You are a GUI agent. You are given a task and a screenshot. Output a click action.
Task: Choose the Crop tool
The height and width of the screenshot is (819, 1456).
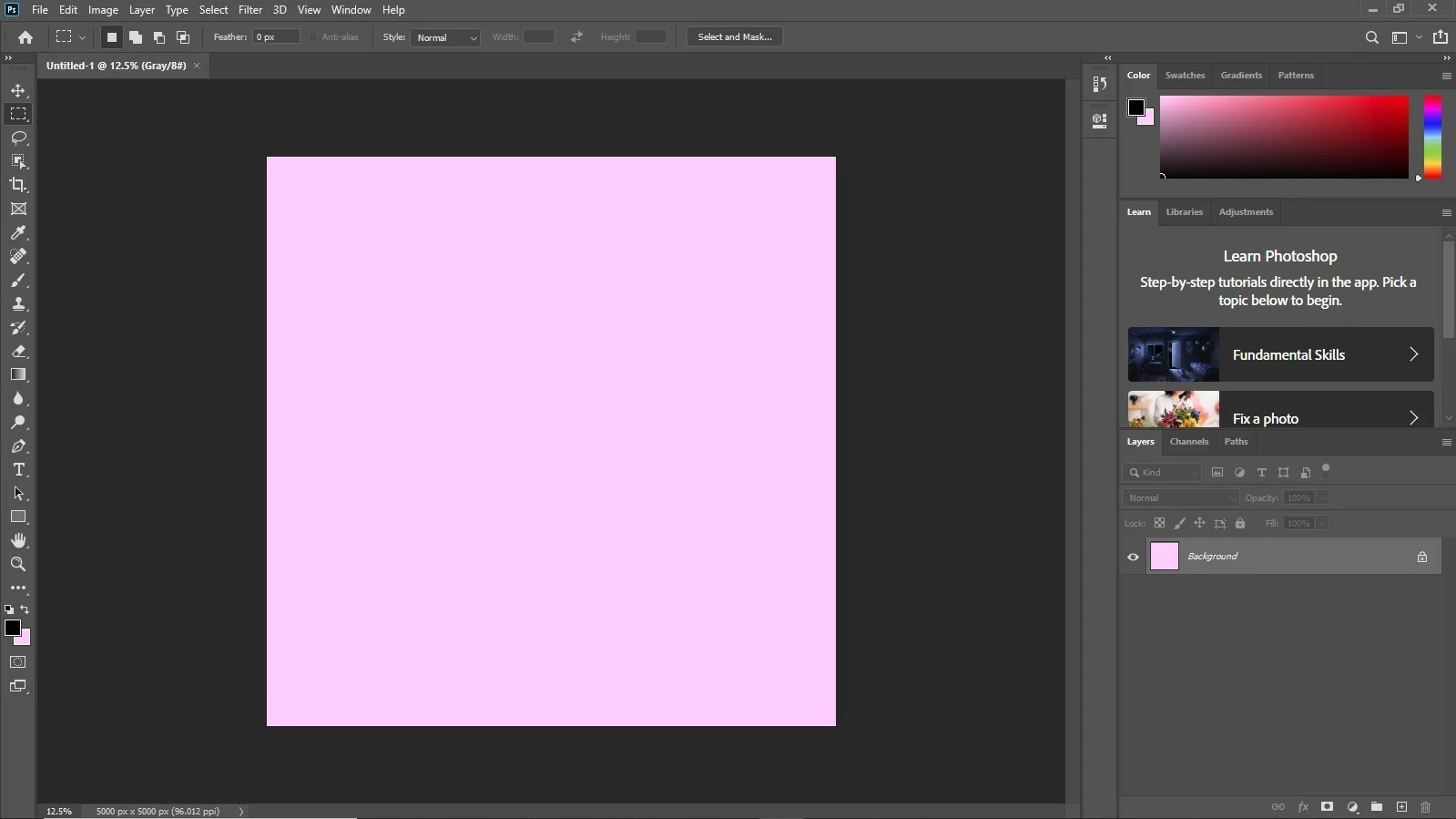[x=18, y=185]
